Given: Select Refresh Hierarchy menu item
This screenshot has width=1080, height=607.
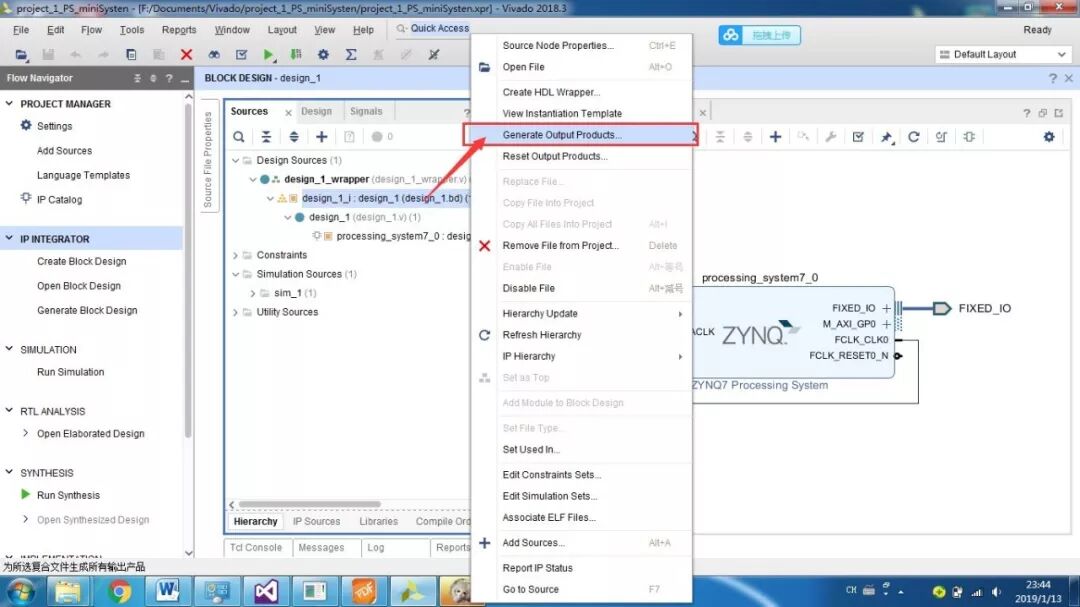Looking at the screenshot, I should (x=581, y=335).
